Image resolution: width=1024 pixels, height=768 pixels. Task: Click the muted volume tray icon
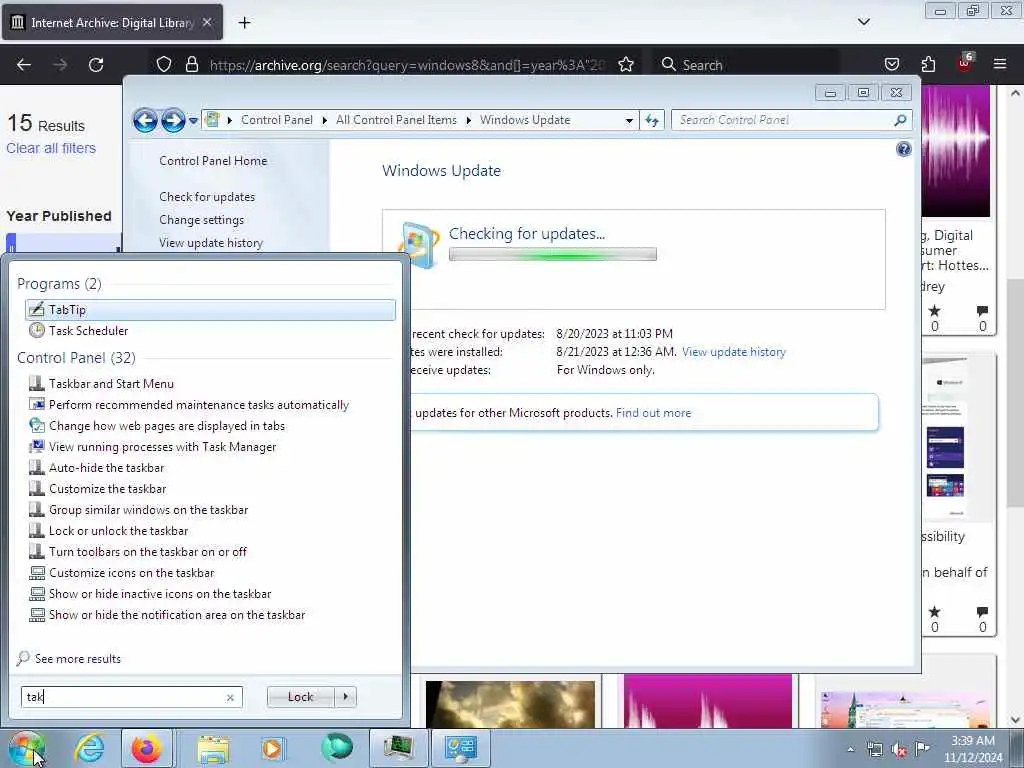pyautogui.click(x=899, y=750)
